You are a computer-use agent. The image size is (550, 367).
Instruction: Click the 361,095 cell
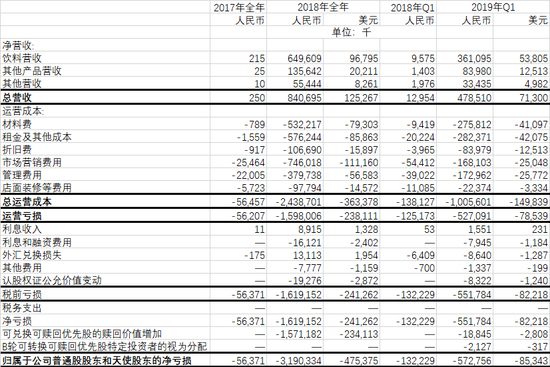point(474,58)
